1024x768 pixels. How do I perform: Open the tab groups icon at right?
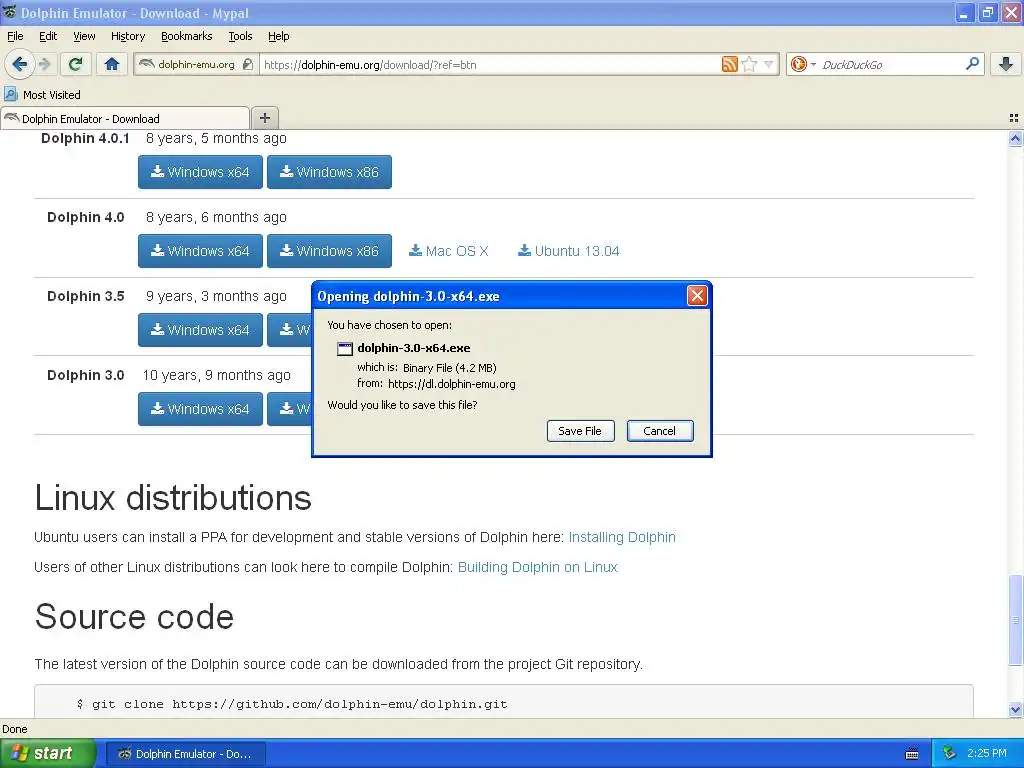1014,118
